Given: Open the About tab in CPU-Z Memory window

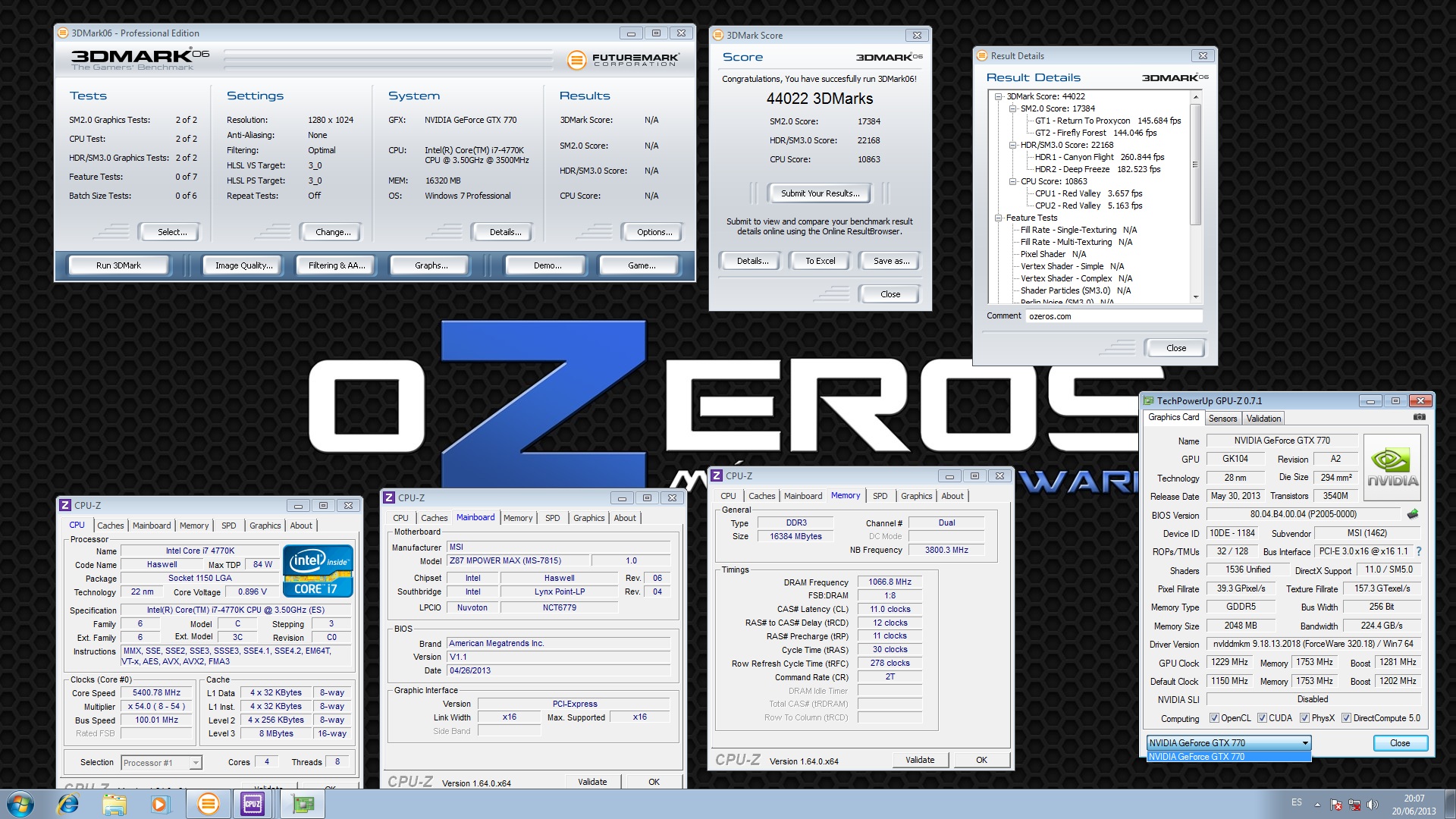Looking at the screenshot, I should (x=952, y=496).
